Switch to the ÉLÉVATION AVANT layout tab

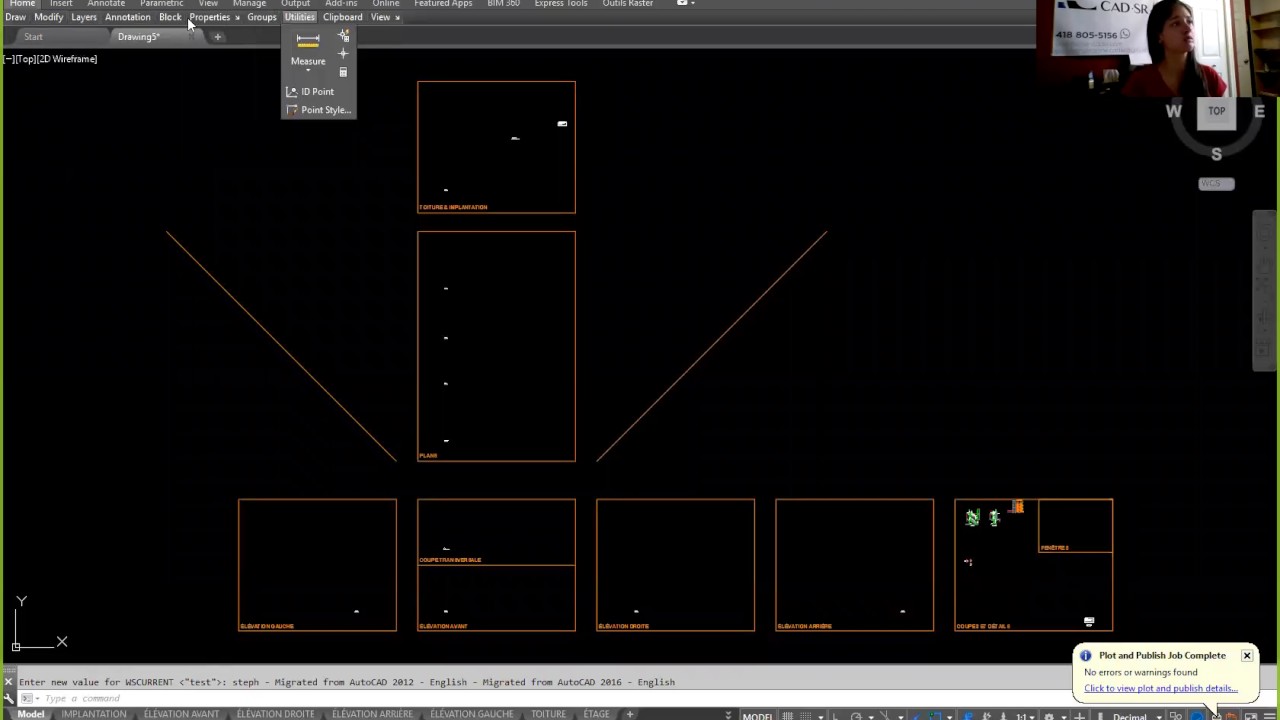pyautogui.click(x=181, y=714)
